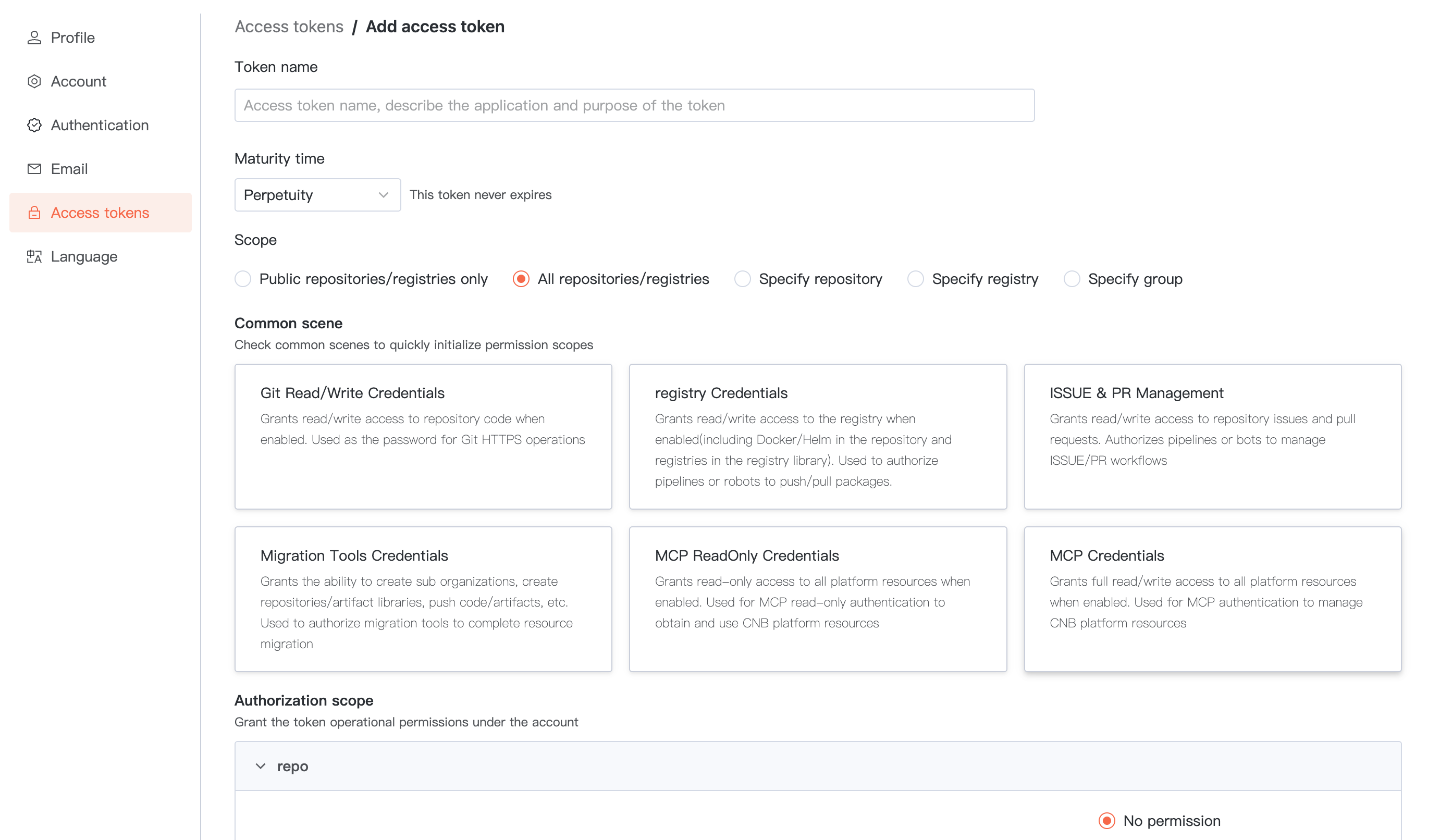
Task: Click the Authentication badge icon
Action: [34, 125]
